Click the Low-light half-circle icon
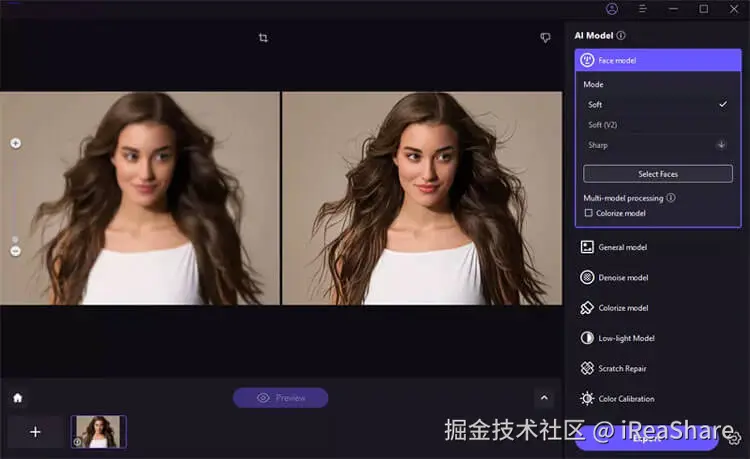 point(587,338)
